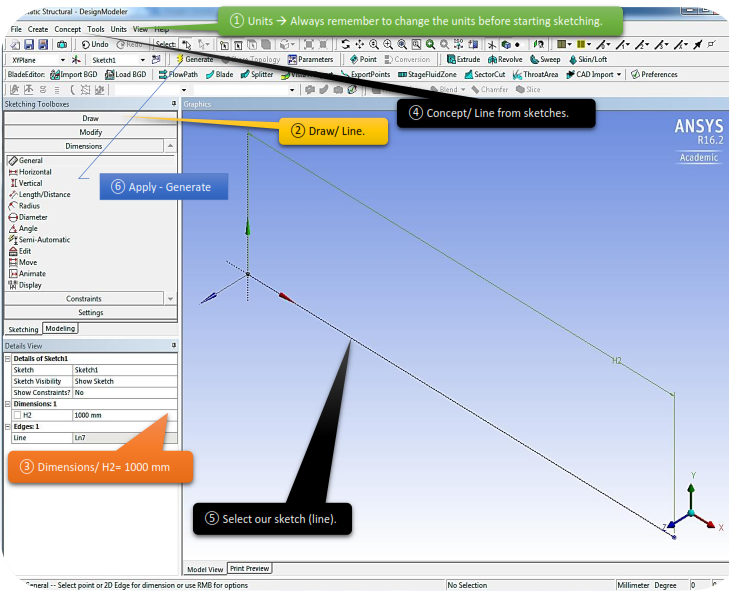Viewport: 729px width, 594px height.
Task: Activate the Angle dimension tool
Action: coord(28,228)
